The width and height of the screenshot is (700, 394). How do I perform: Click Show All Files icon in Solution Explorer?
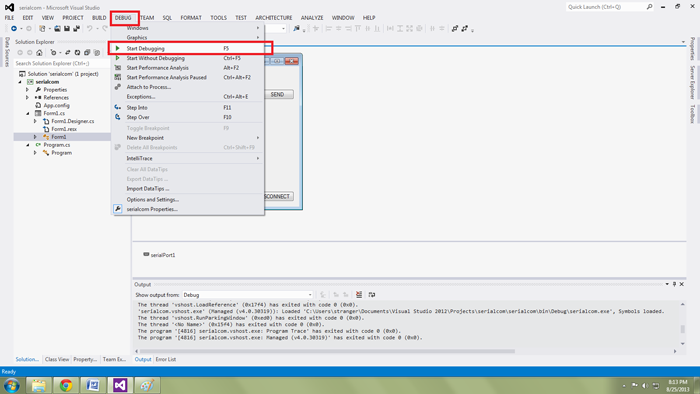coord(97,53)
